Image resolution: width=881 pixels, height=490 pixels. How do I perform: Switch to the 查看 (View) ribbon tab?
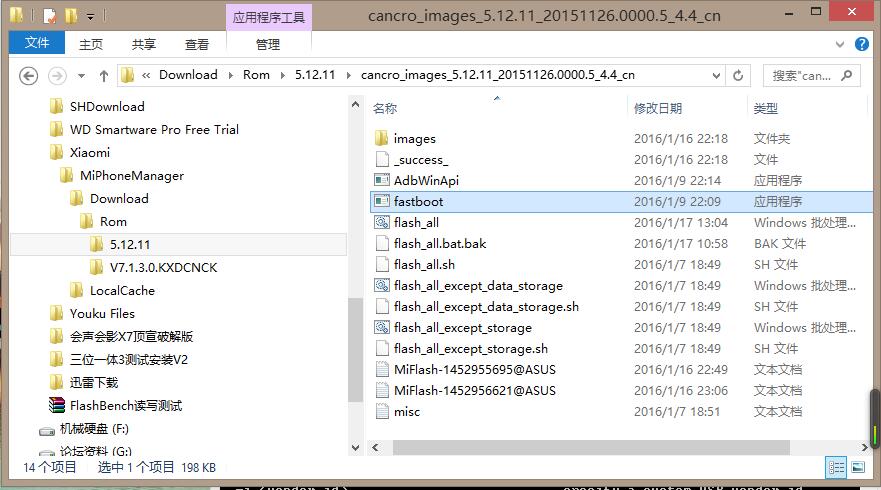(197, 44)
